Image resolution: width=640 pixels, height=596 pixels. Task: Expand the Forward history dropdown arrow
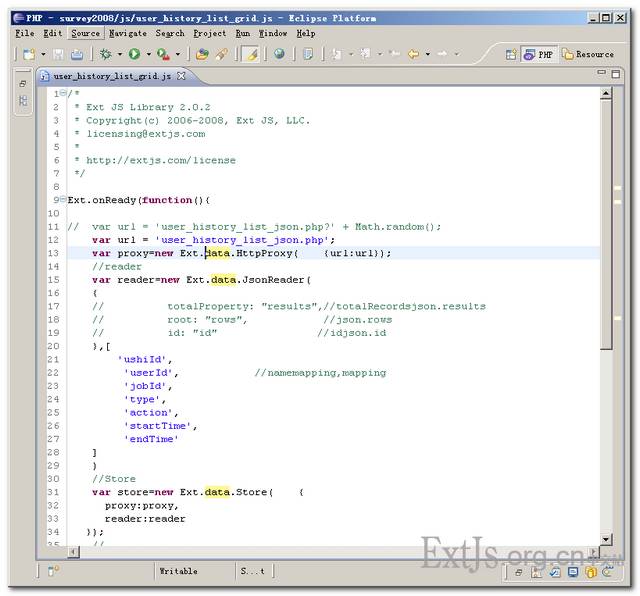[x=456, y=54]
